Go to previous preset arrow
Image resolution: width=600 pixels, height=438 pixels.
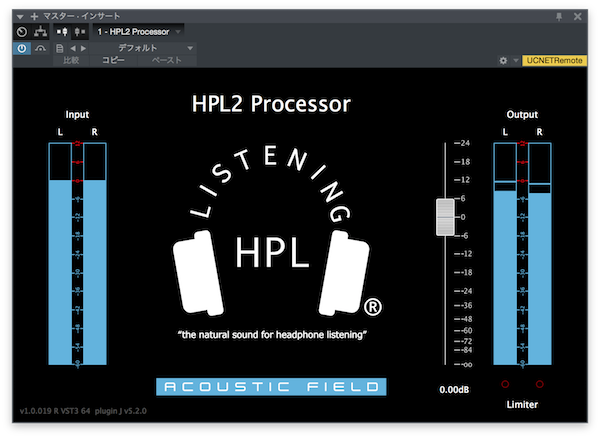pyautogui.click(x=73, y=48)
